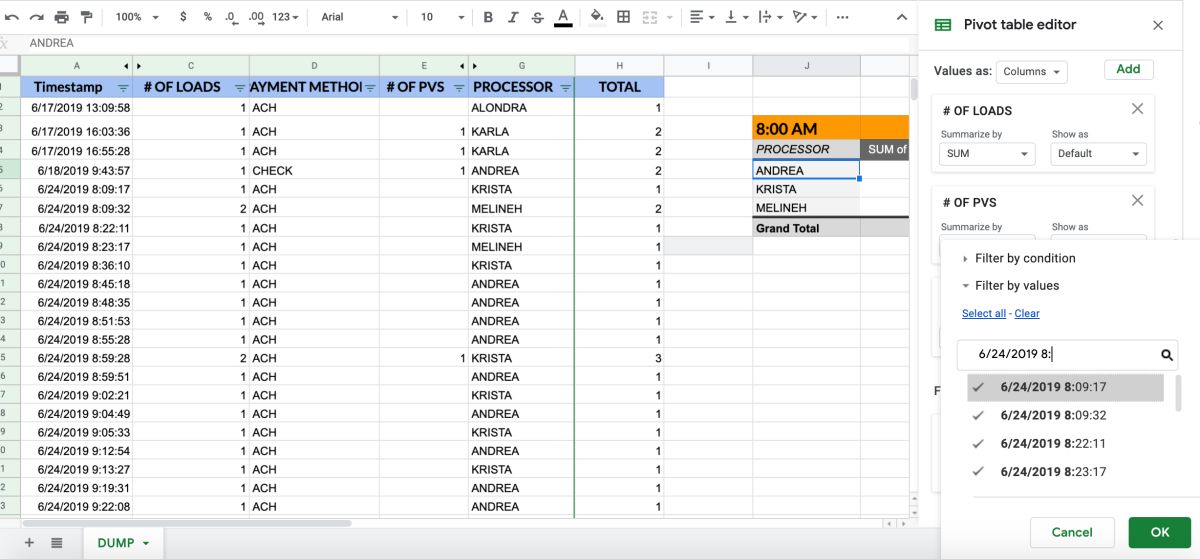Toggle strikethrough formatting
The image size is (1200, 559).
click(x=537, y=17)
